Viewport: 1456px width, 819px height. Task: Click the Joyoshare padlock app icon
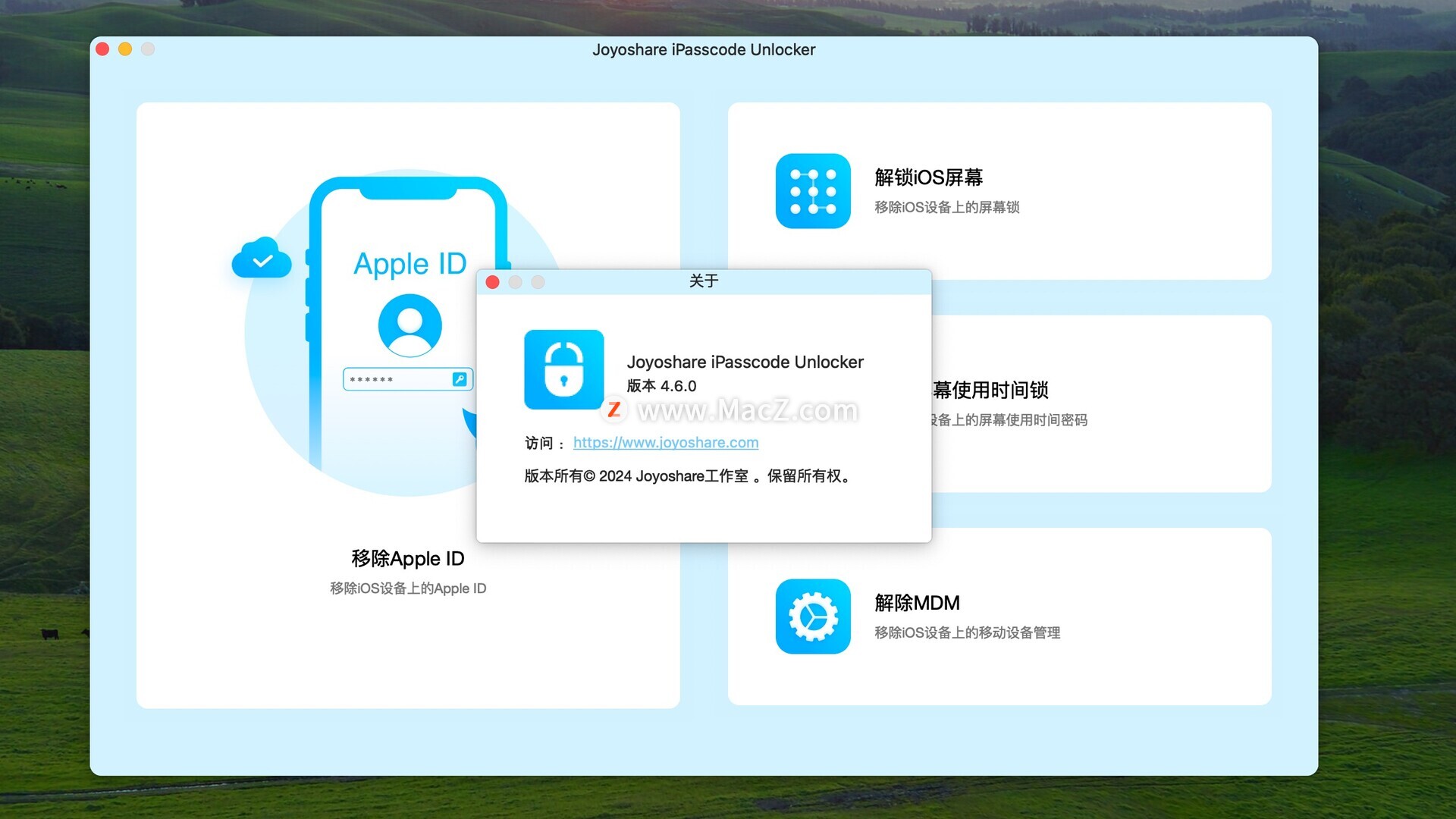(x=564, y=369)
